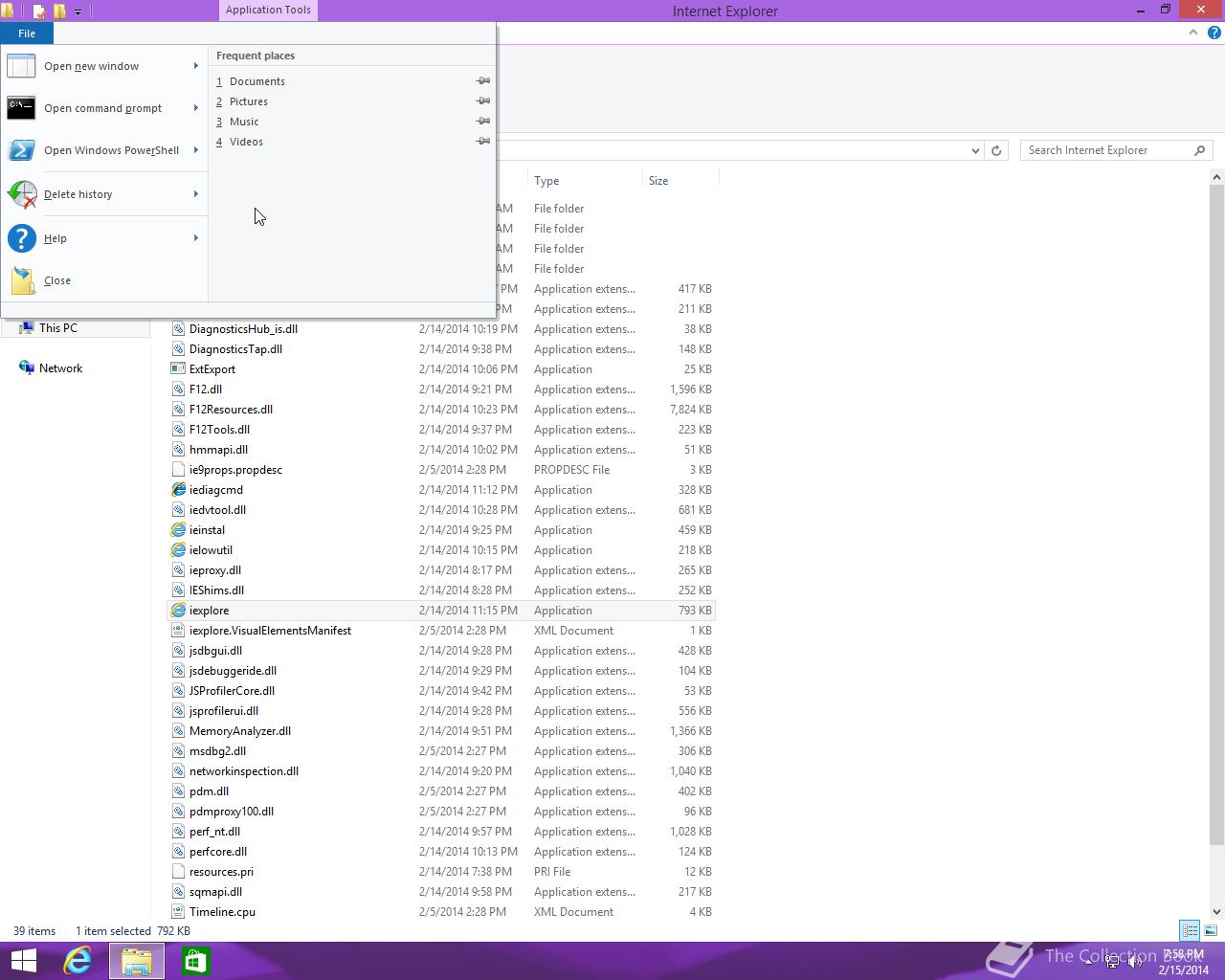
Task: Select the ieinstal application icon
Action: (178, 530)
